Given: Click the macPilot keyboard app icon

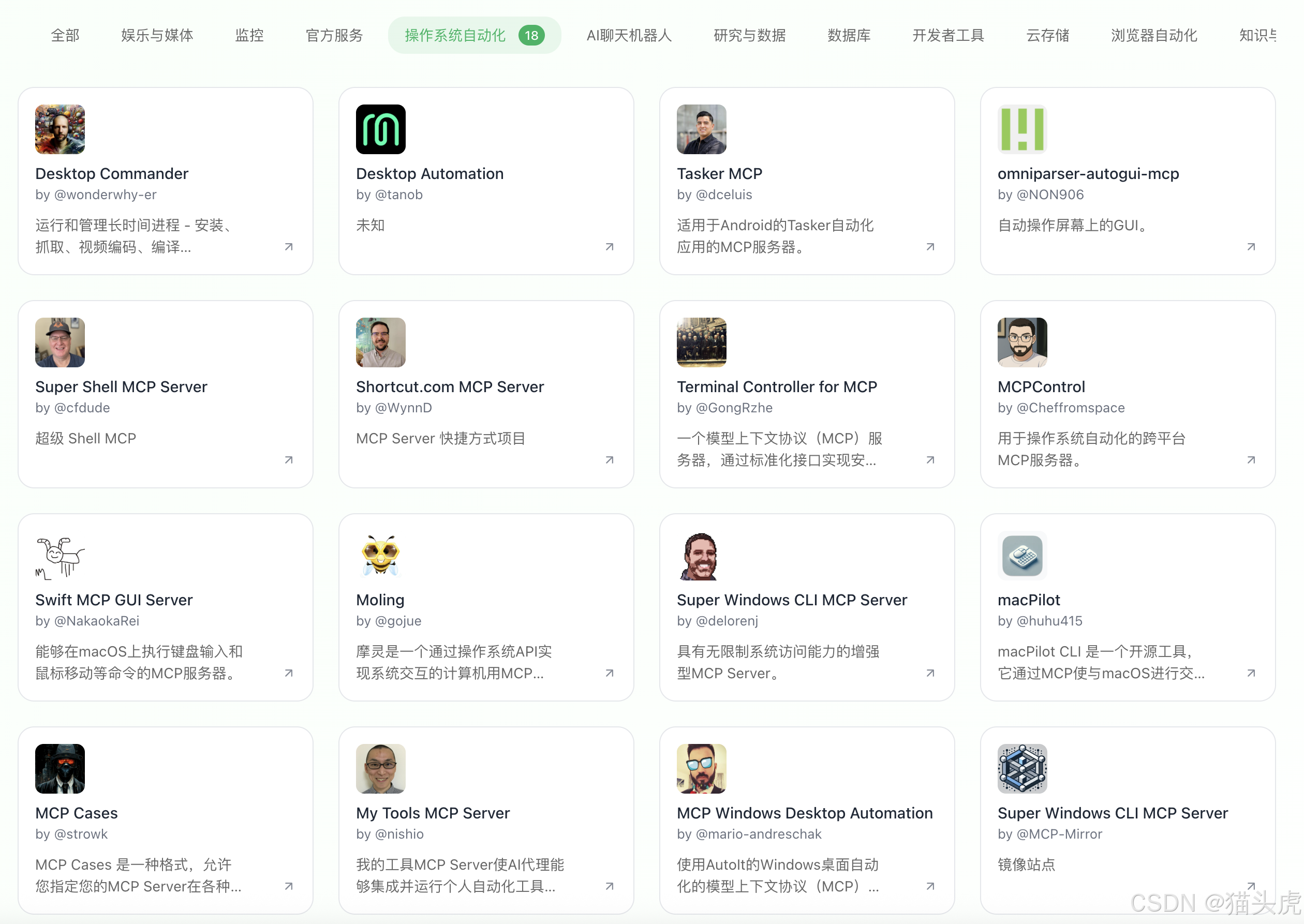Looking at the screenshot, I should 1022,555.
